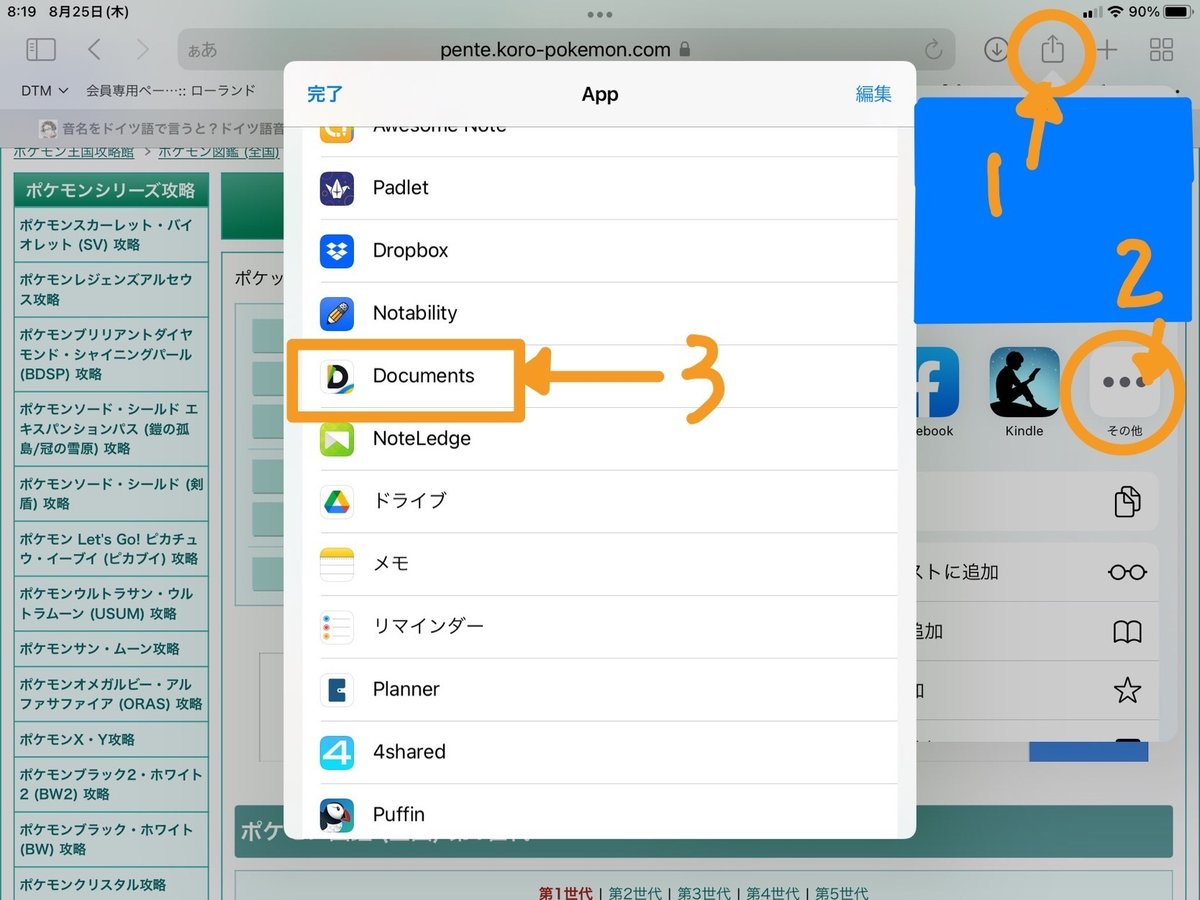Viewport: 1200px width, 900px height.
Task: Tap copy action icon in share sheet
Action: tap(1127, 501)
